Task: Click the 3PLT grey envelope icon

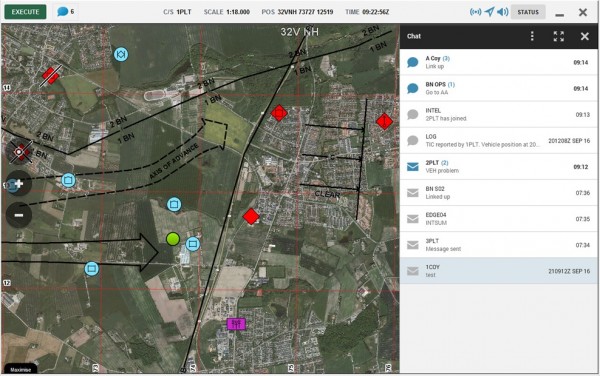Action: pyautogui.click(x=412, y=245)
